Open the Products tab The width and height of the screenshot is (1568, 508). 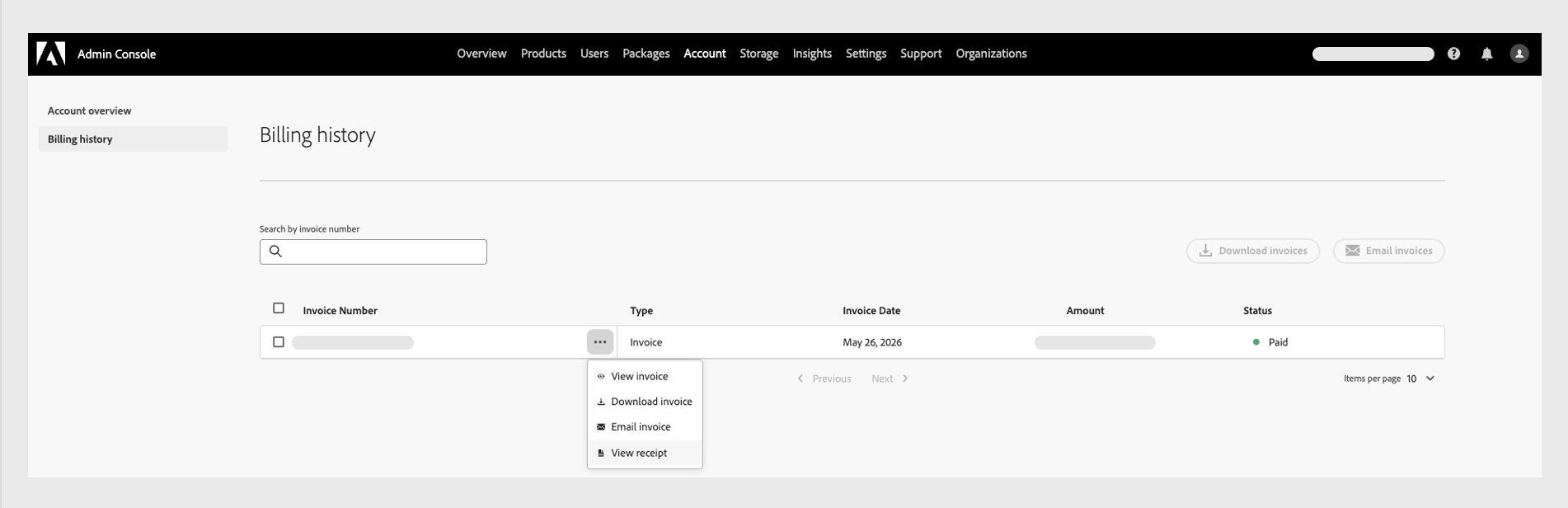543,54
